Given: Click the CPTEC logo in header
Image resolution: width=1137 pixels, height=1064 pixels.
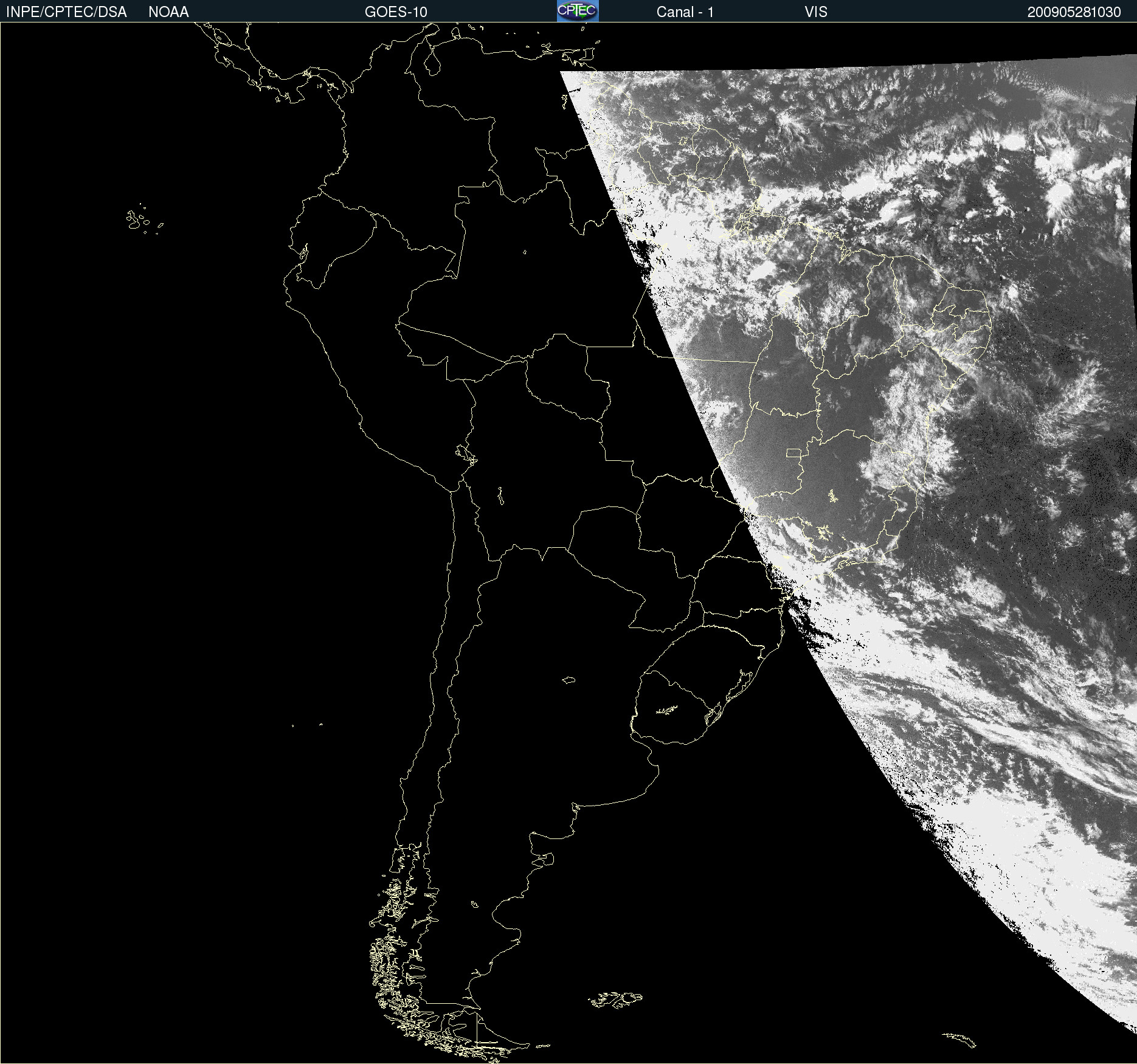Looking at the screenshot, I should [x=578, y=11].
